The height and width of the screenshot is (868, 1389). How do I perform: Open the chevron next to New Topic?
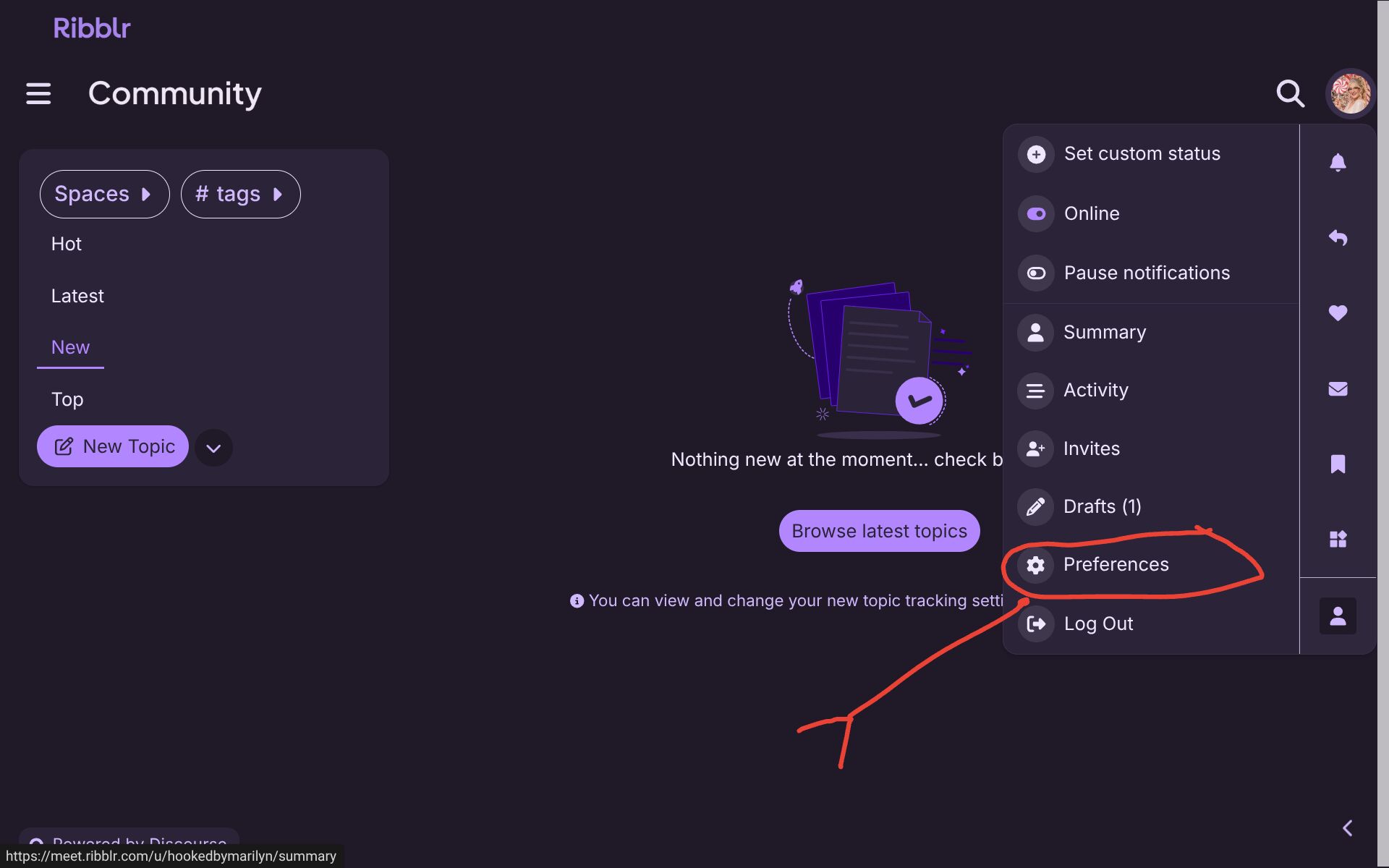(213, 448)
